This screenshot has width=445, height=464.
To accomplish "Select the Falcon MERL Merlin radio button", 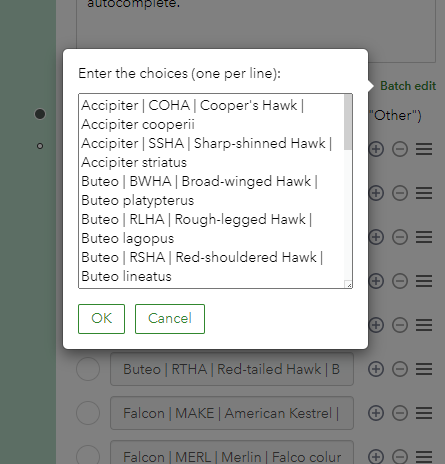I will coord(88,455).
